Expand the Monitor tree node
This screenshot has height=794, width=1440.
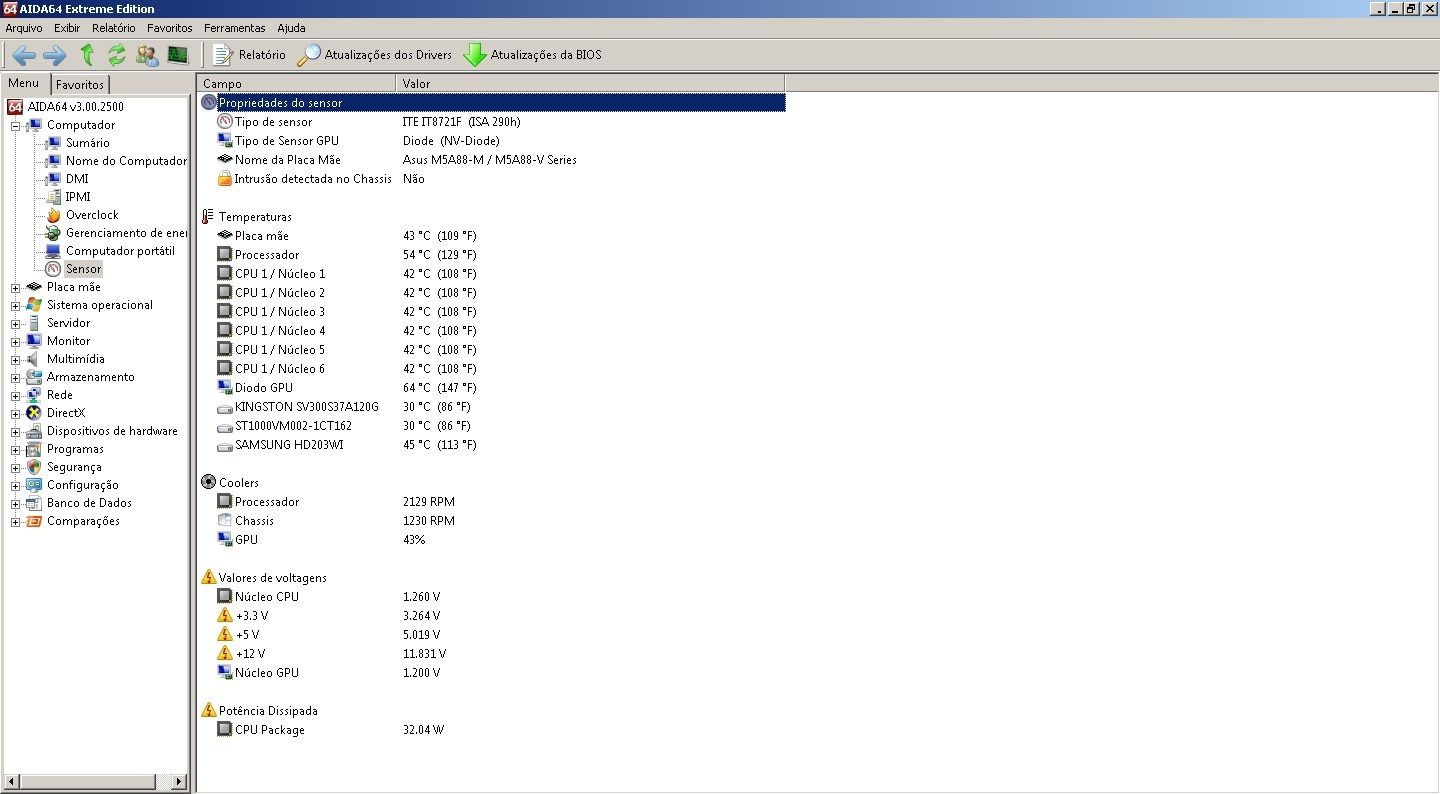point(16,342)
